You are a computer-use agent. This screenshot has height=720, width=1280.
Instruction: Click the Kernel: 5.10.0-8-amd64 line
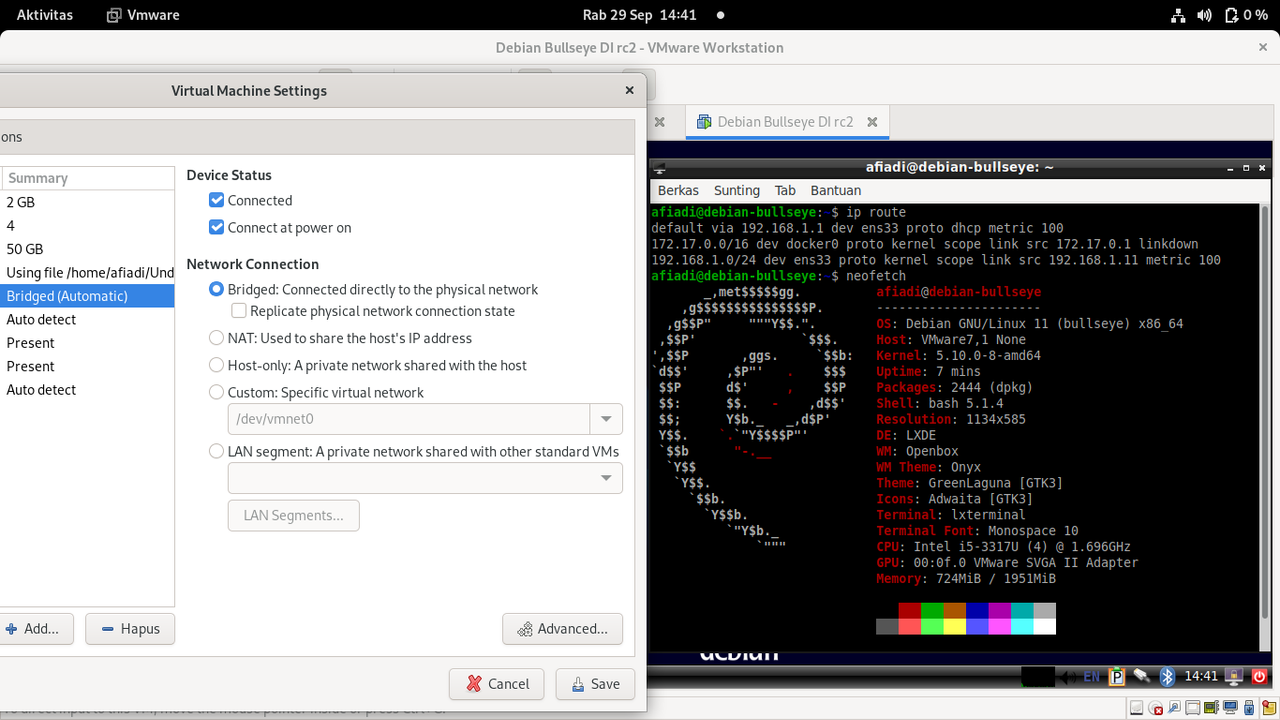[958, 355]
